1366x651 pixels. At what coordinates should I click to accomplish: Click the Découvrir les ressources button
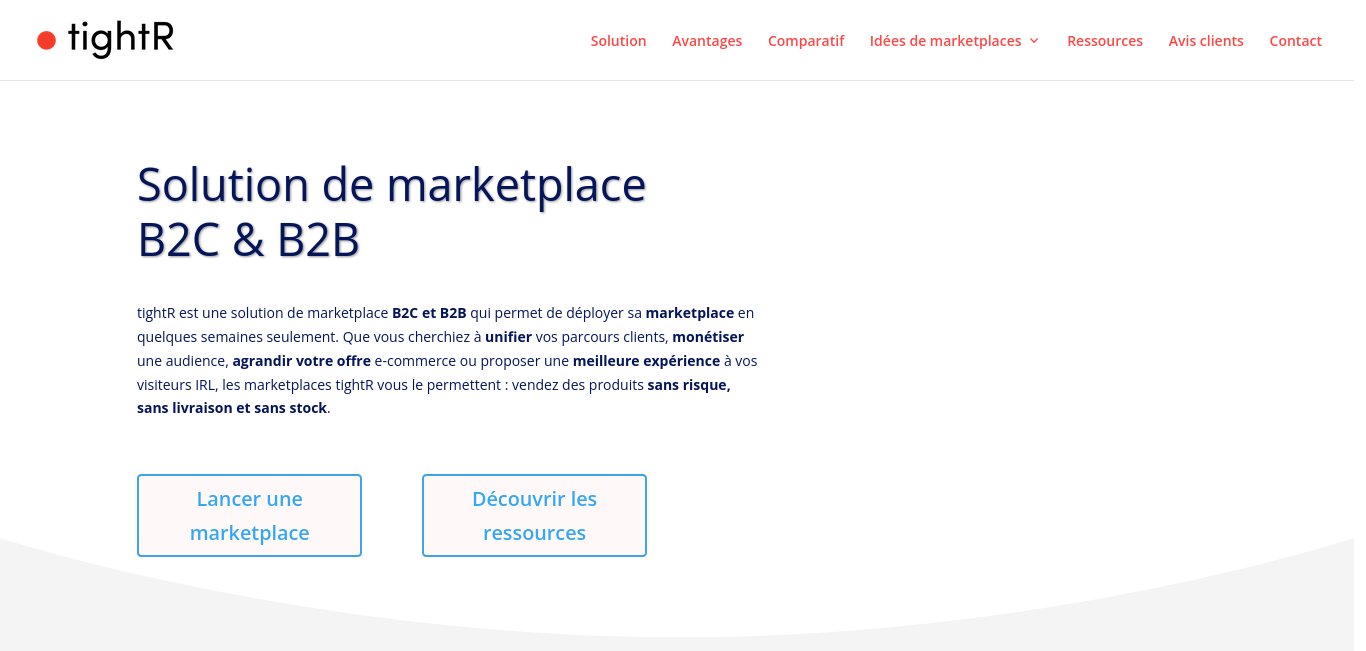tap(534, 515)
